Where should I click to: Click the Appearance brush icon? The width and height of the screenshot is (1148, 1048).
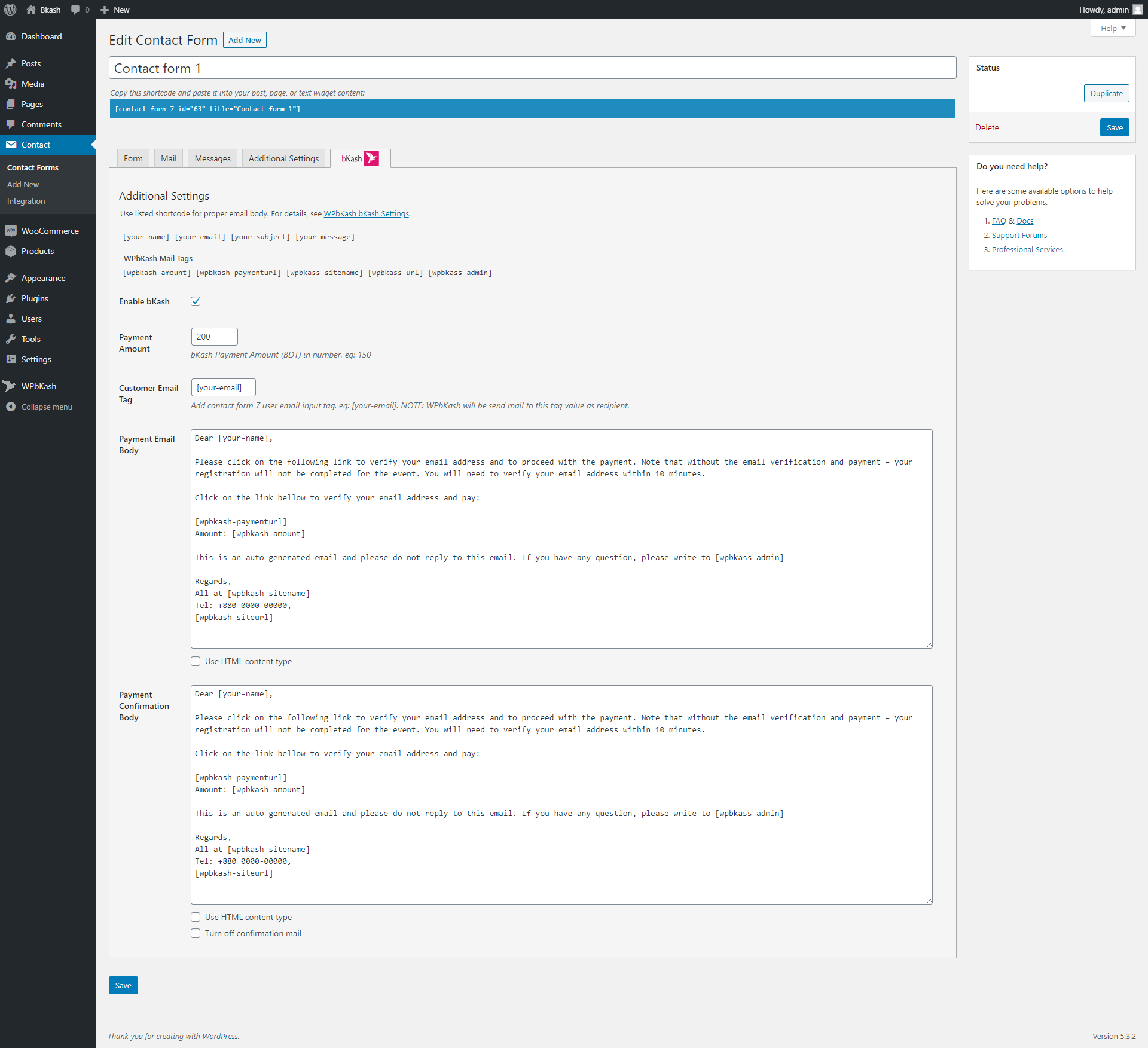[x=11, y=278]
